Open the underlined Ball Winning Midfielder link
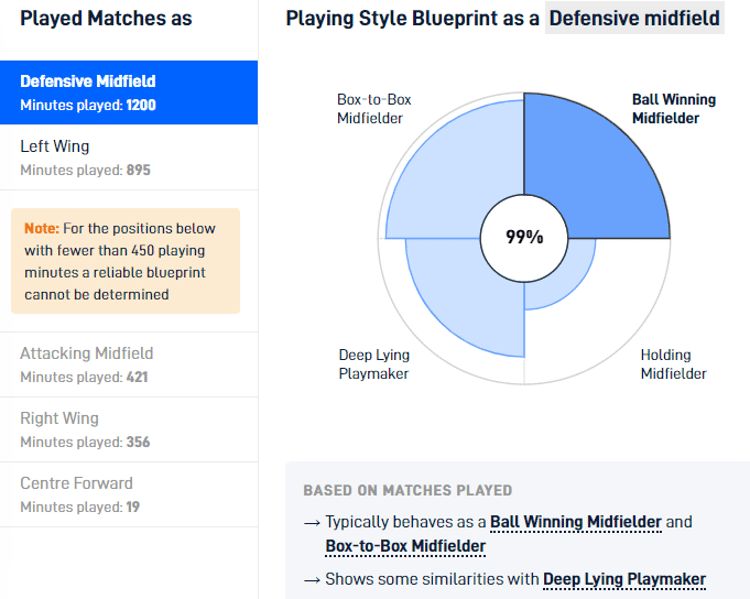The height and width of the screenshot is (599, 750). pos(575,522)
